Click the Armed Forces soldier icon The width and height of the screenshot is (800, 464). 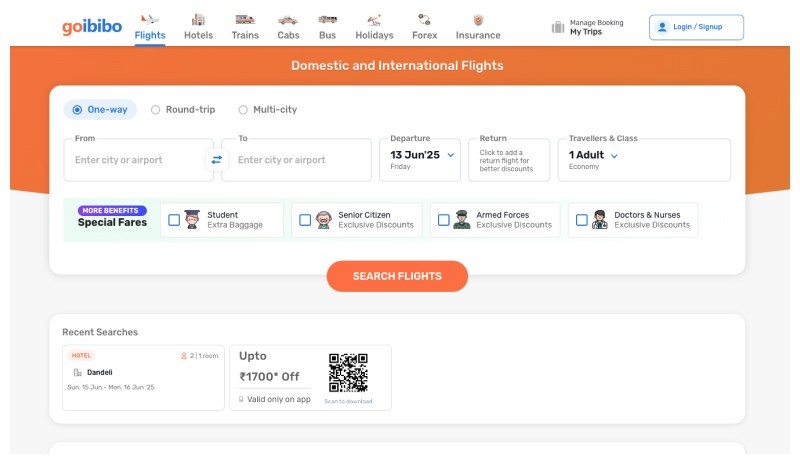pyautogui.click(x=462, y=219)
